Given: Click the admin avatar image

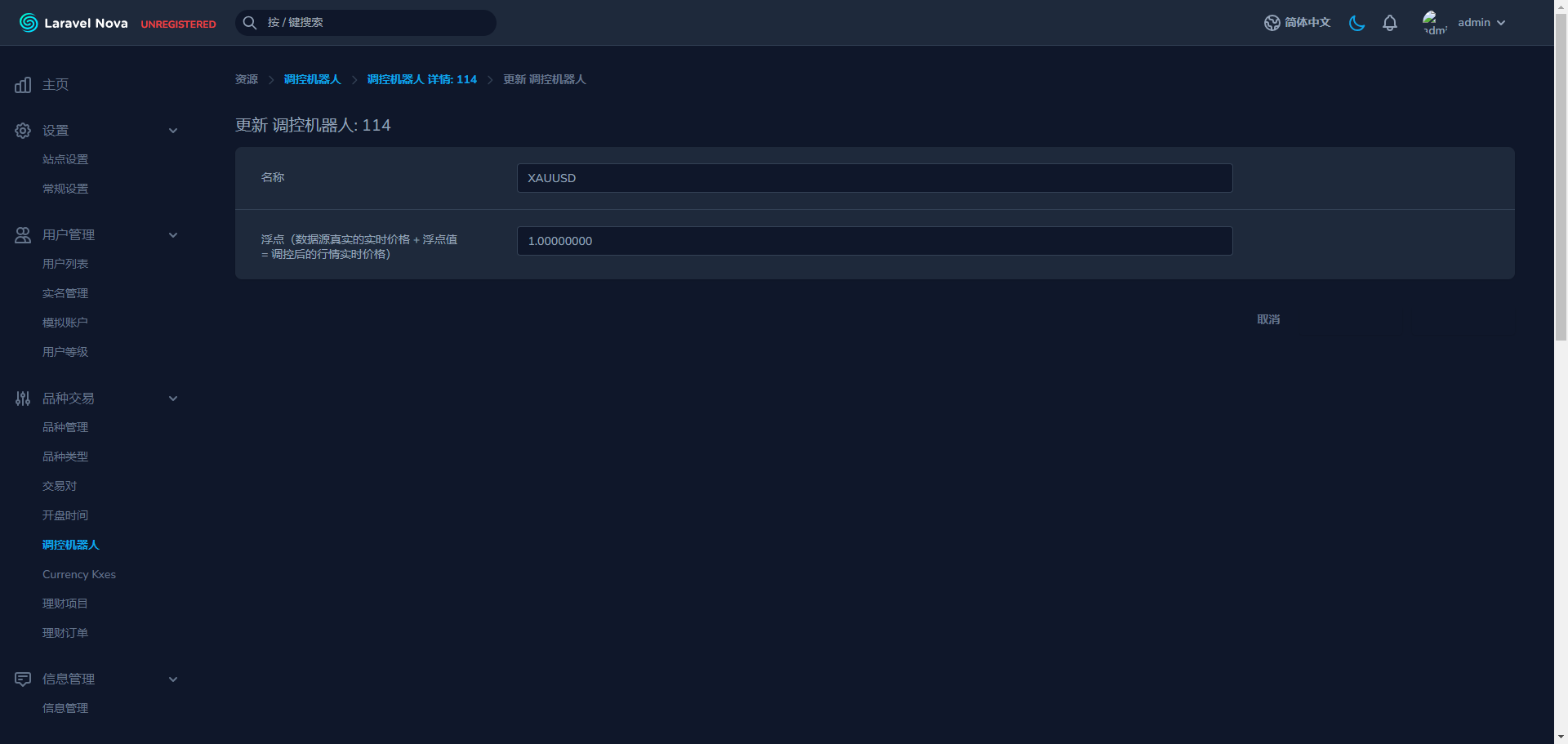Looking at the screenshot, I should tap(1433, 22).
